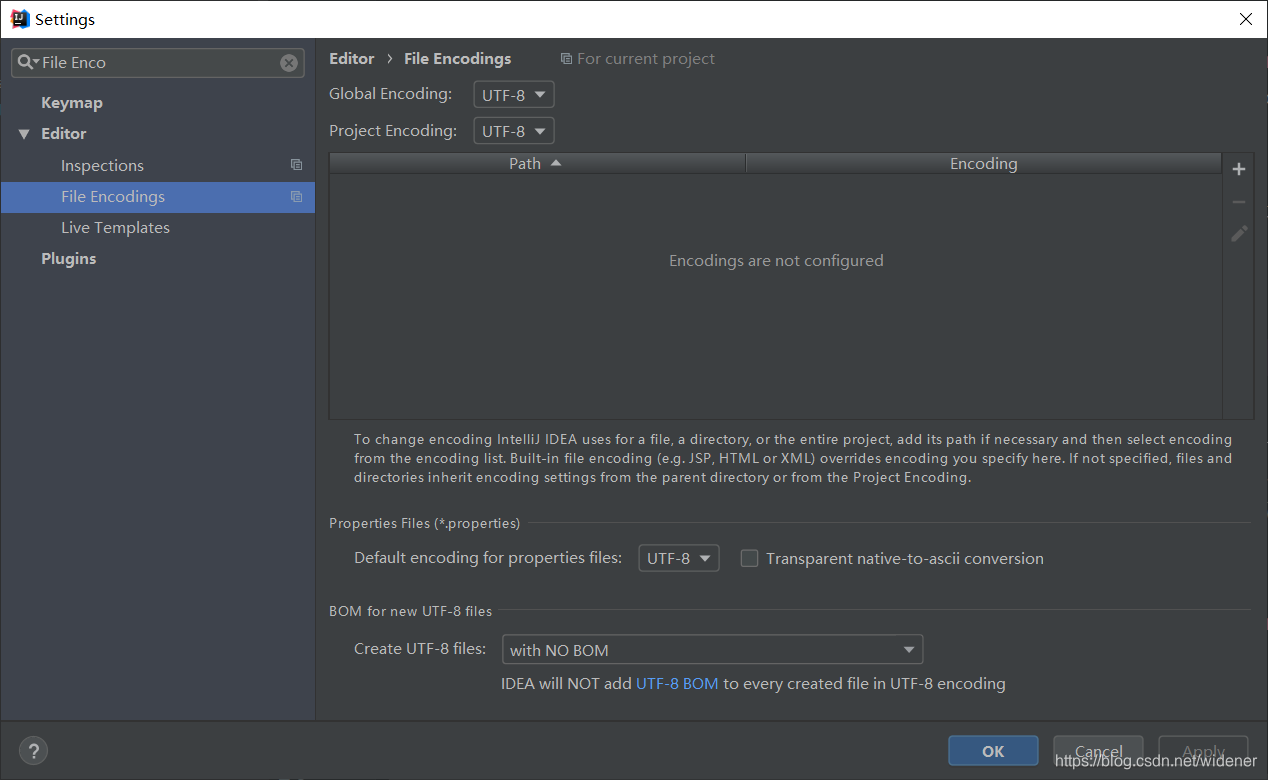The width and height of the screenshot is (1268, 780).
Task: Click the project-level icon next to File Encodings
Action: pos(296,197)
